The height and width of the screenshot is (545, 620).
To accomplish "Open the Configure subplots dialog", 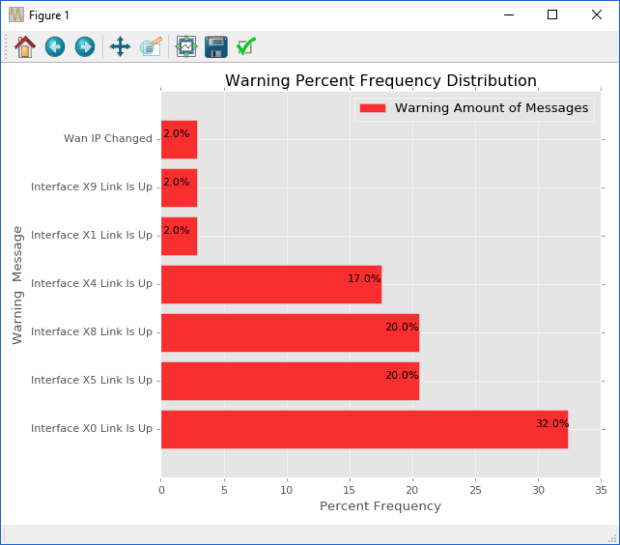I will (186, 47).
